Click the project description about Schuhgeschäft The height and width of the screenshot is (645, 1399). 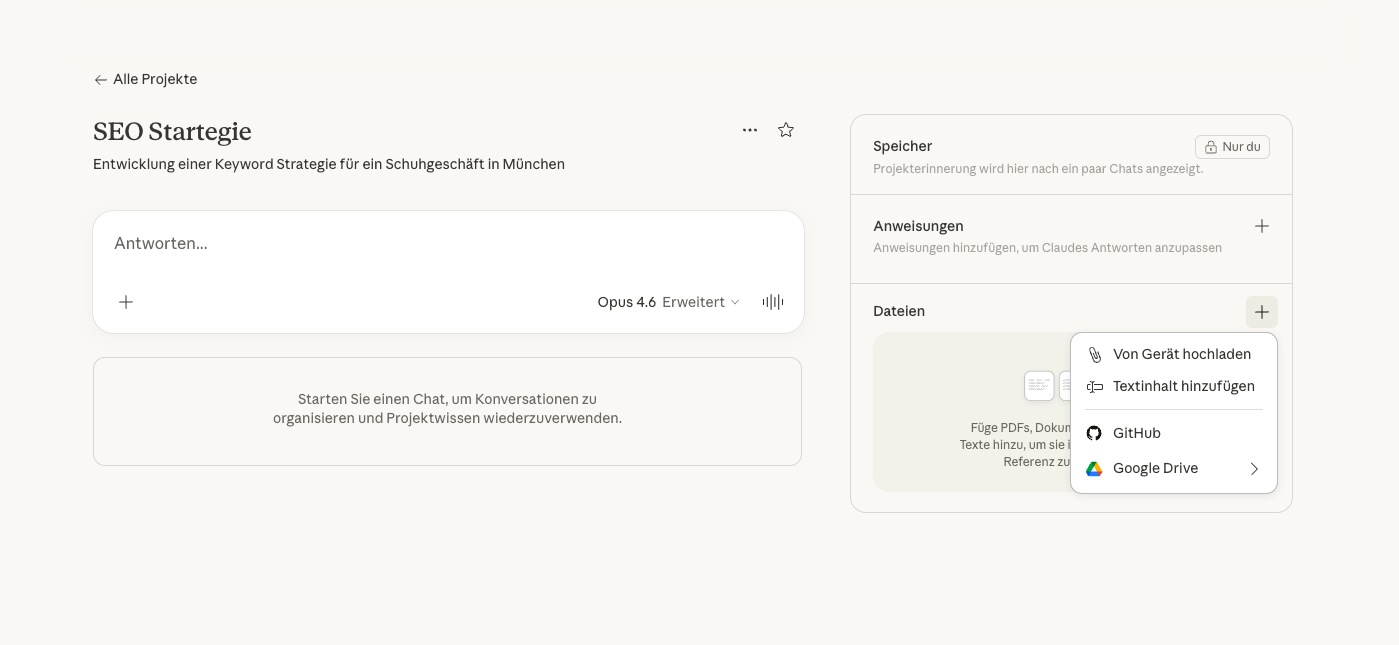pyautogui.click(x=329, y=164)
